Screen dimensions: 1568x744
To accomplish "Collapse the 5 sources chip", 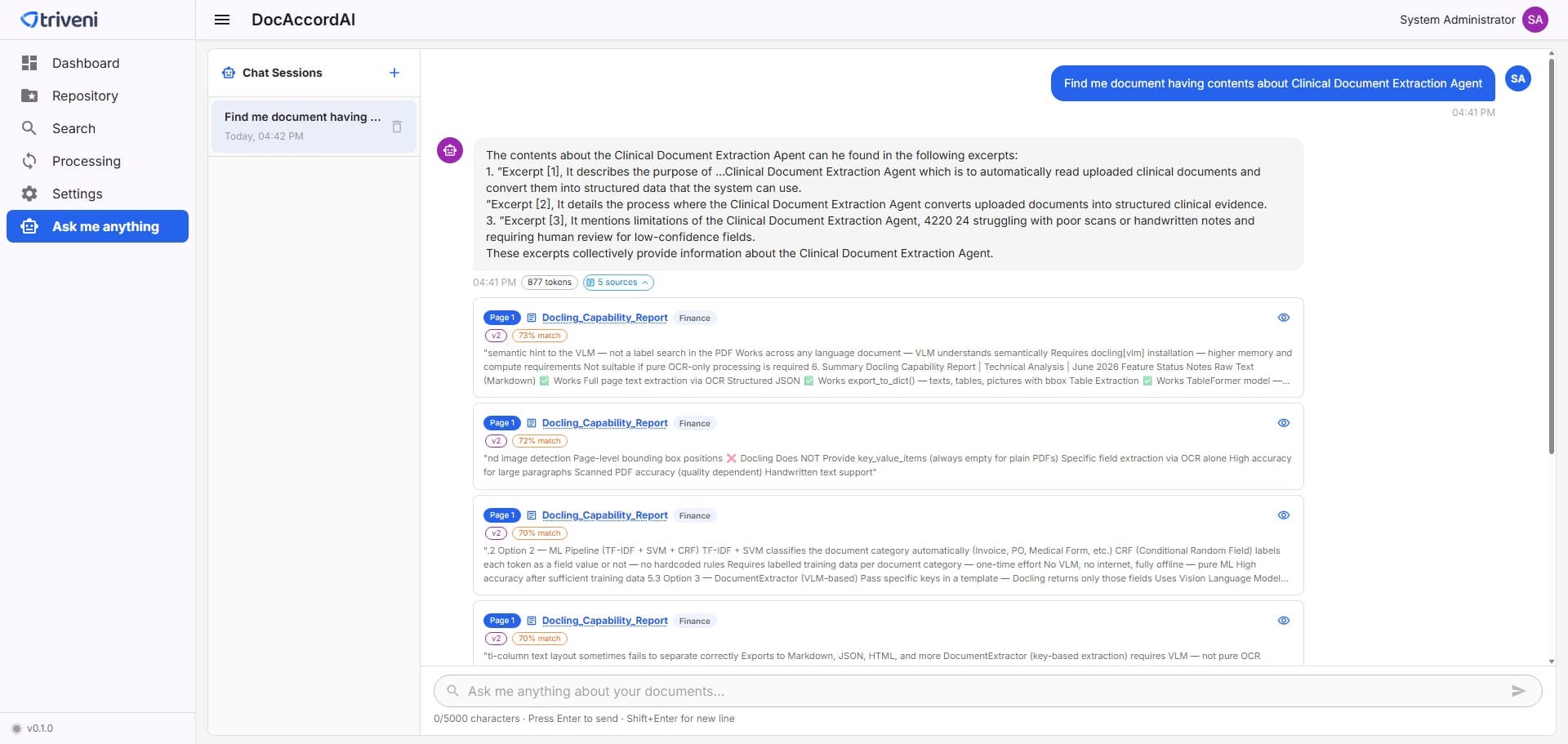I will coord(618,283).
